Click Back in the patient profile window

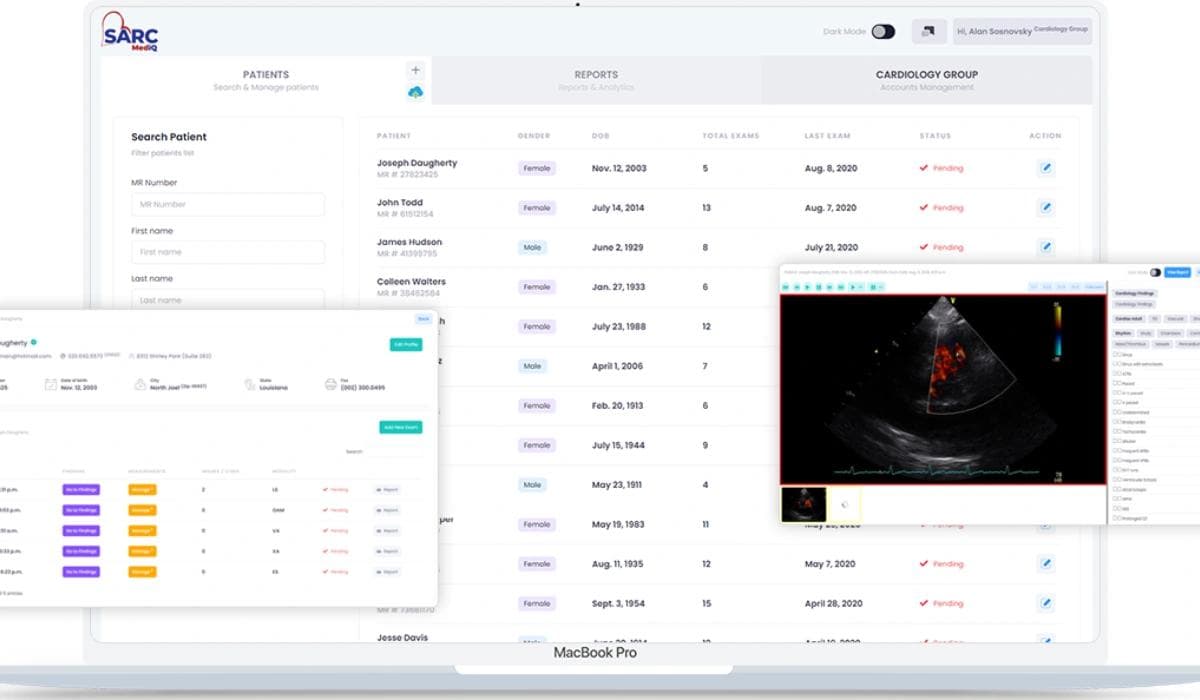coord(423,318)
